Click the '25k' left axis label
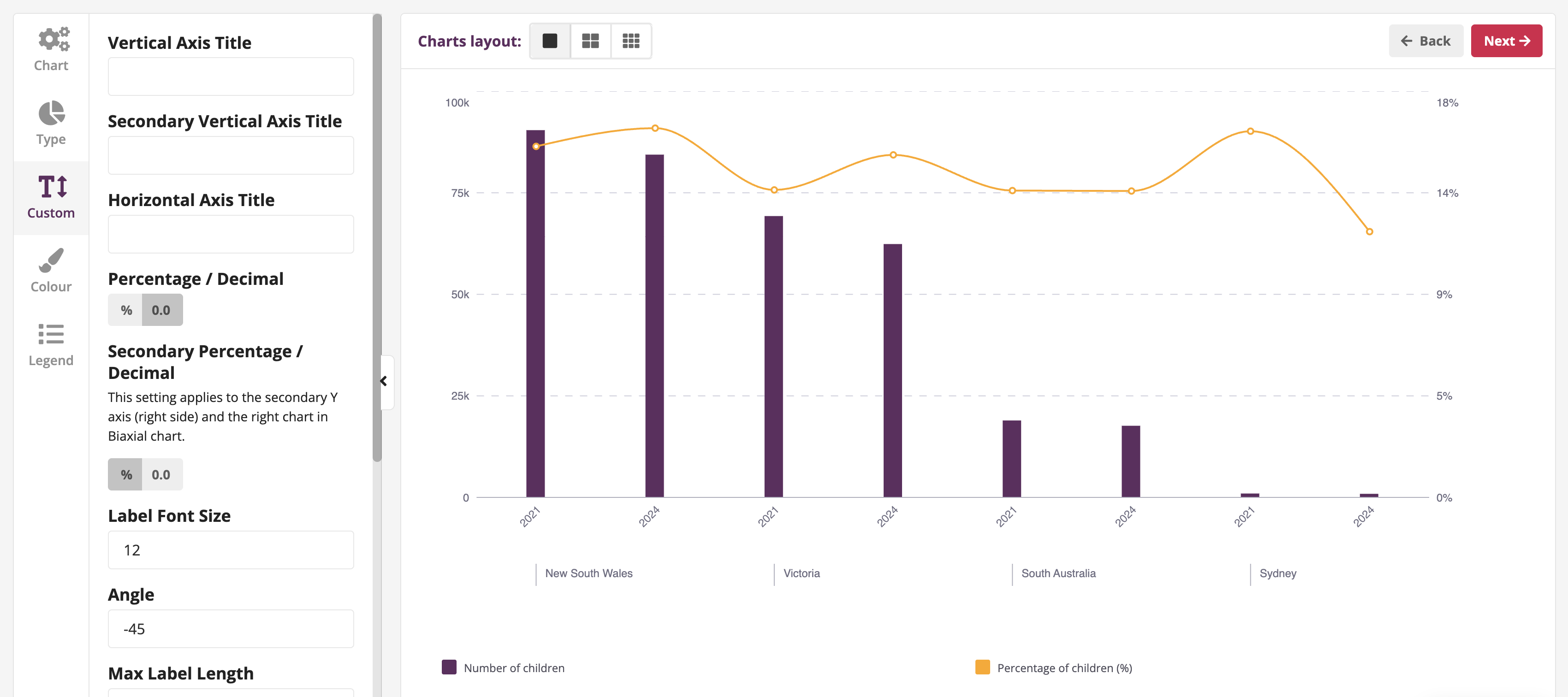This screenshot has width=1568, height=697. [460, 396]
